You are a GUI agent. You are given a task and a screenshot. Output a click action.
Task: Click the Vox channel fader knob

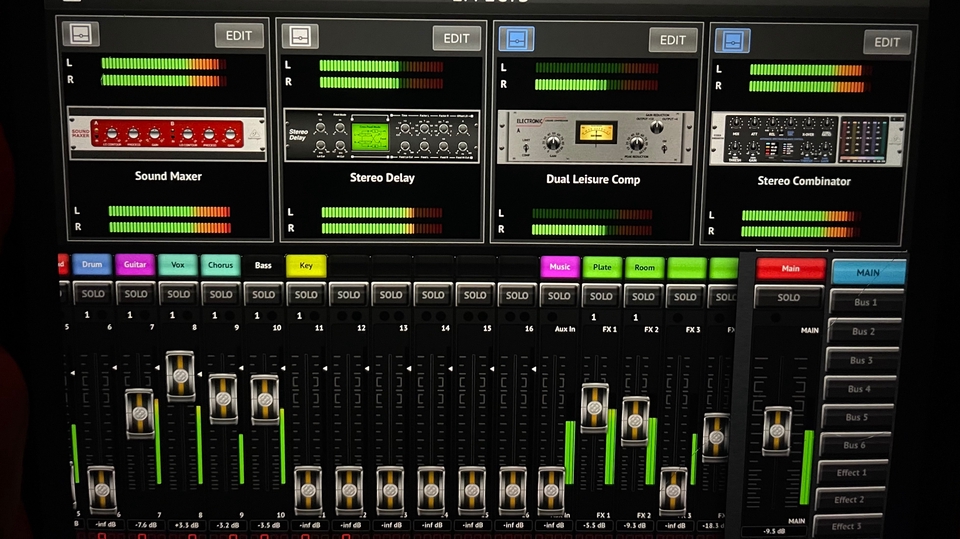click(180, 376)
